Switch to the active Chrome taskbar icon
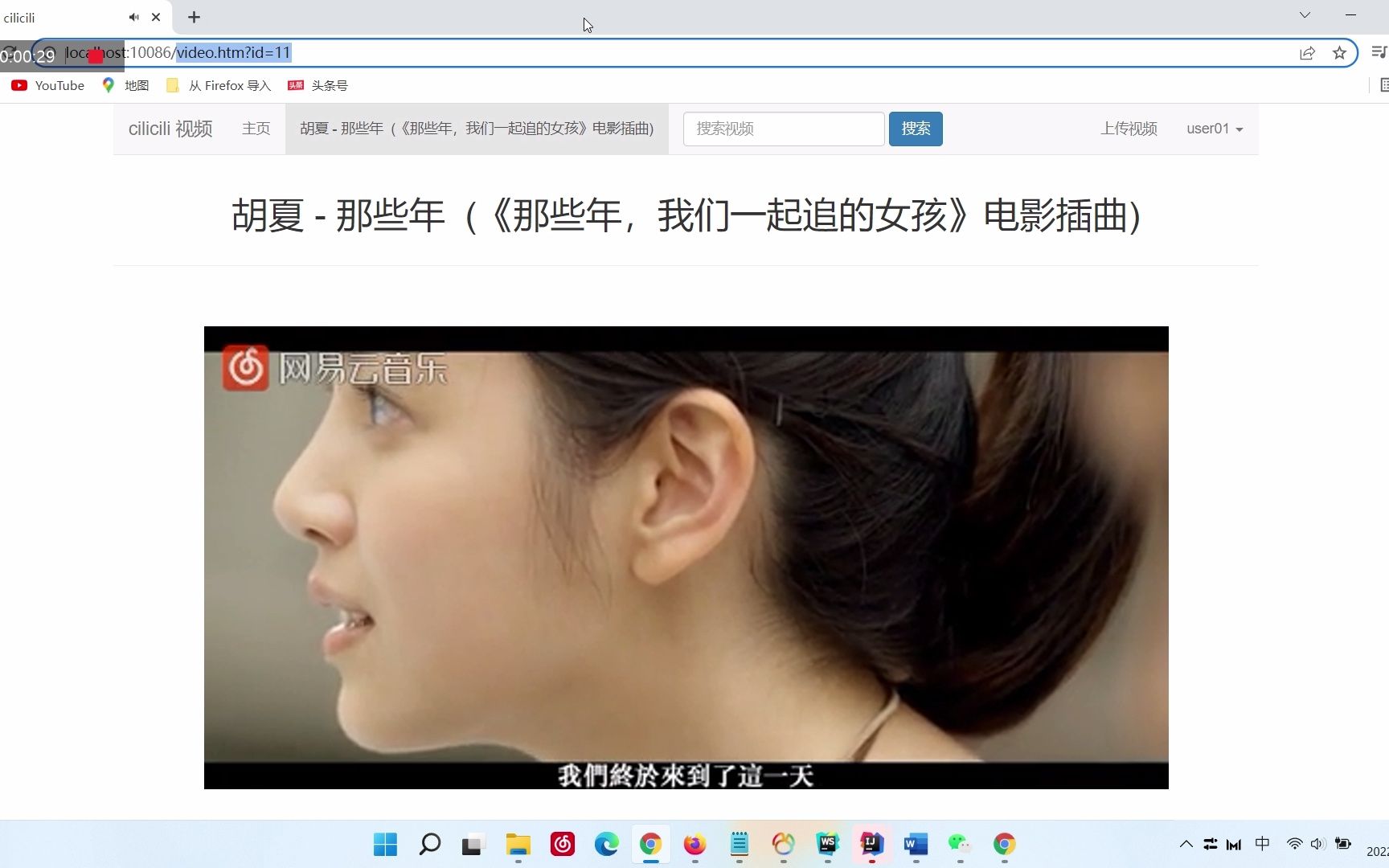1389x868 pixels. 651,844
